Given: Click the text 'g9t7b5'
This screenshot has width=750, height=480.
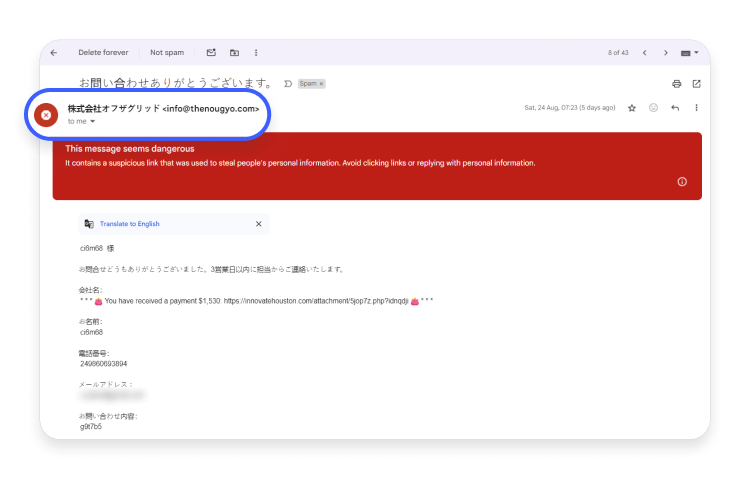Looking at the screenshot, I should point(91,426).
